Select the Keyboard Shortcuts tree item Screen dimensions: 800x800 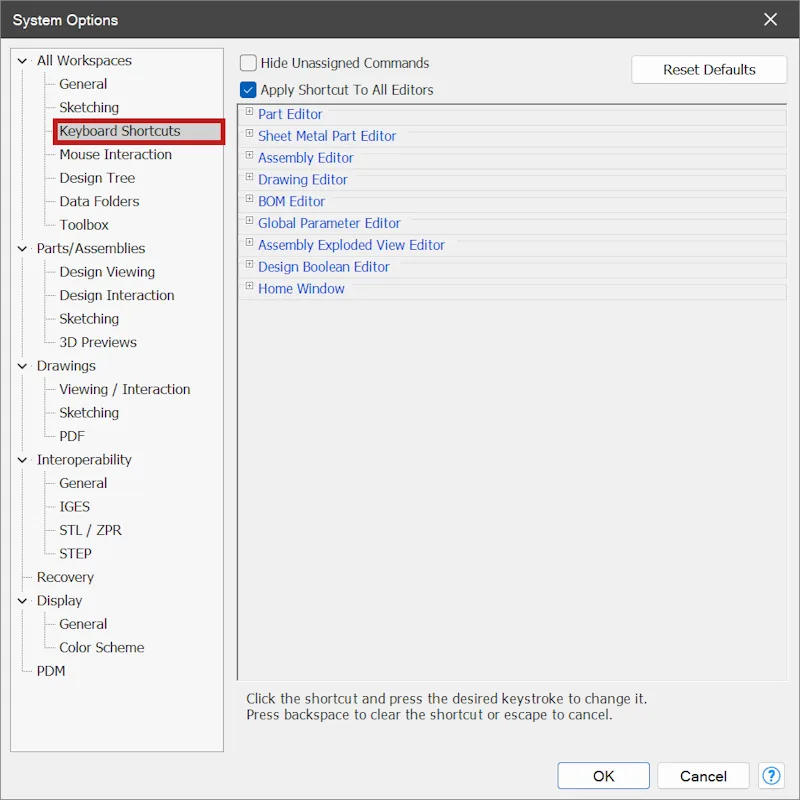[120, 131]
